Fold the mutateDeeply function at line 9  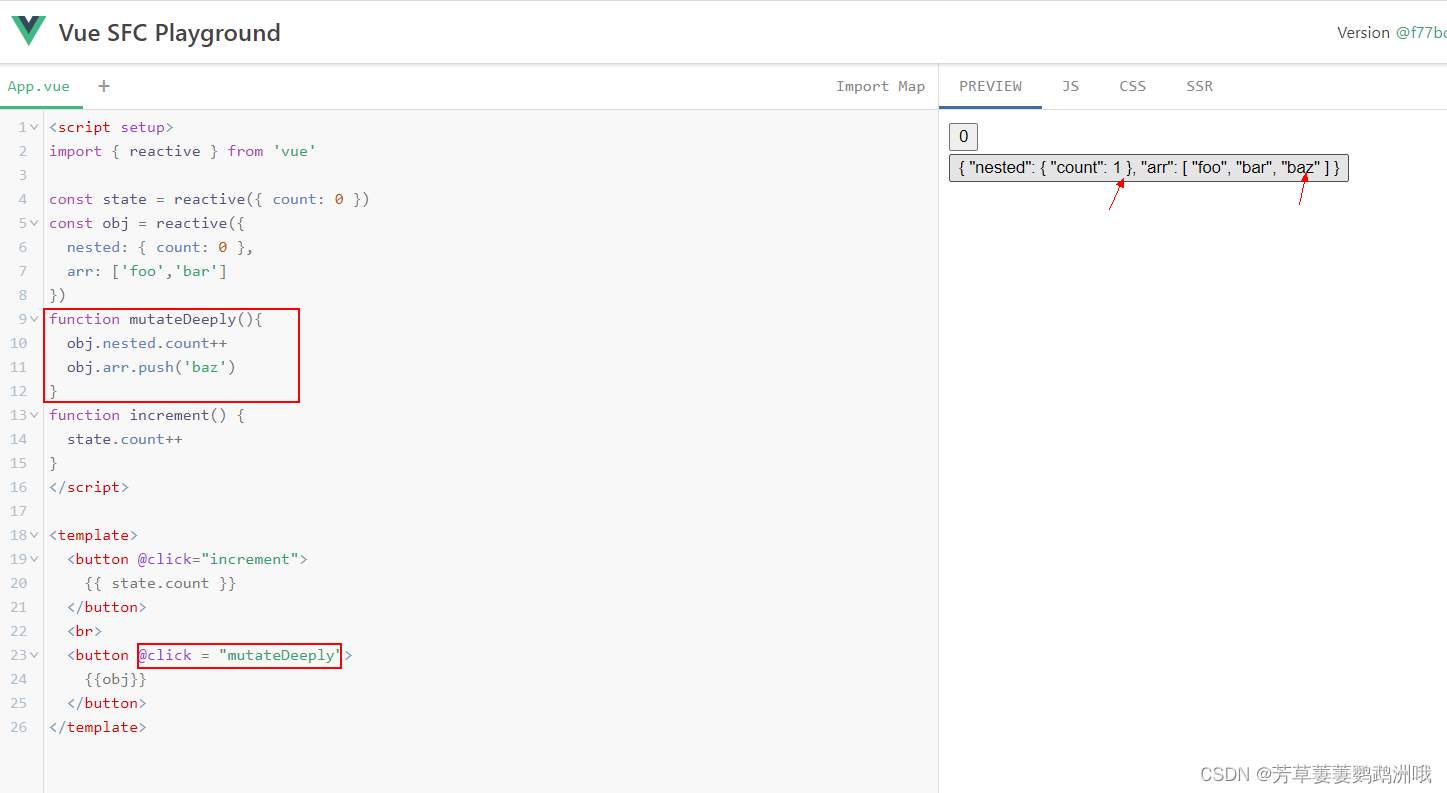point(35,319)
